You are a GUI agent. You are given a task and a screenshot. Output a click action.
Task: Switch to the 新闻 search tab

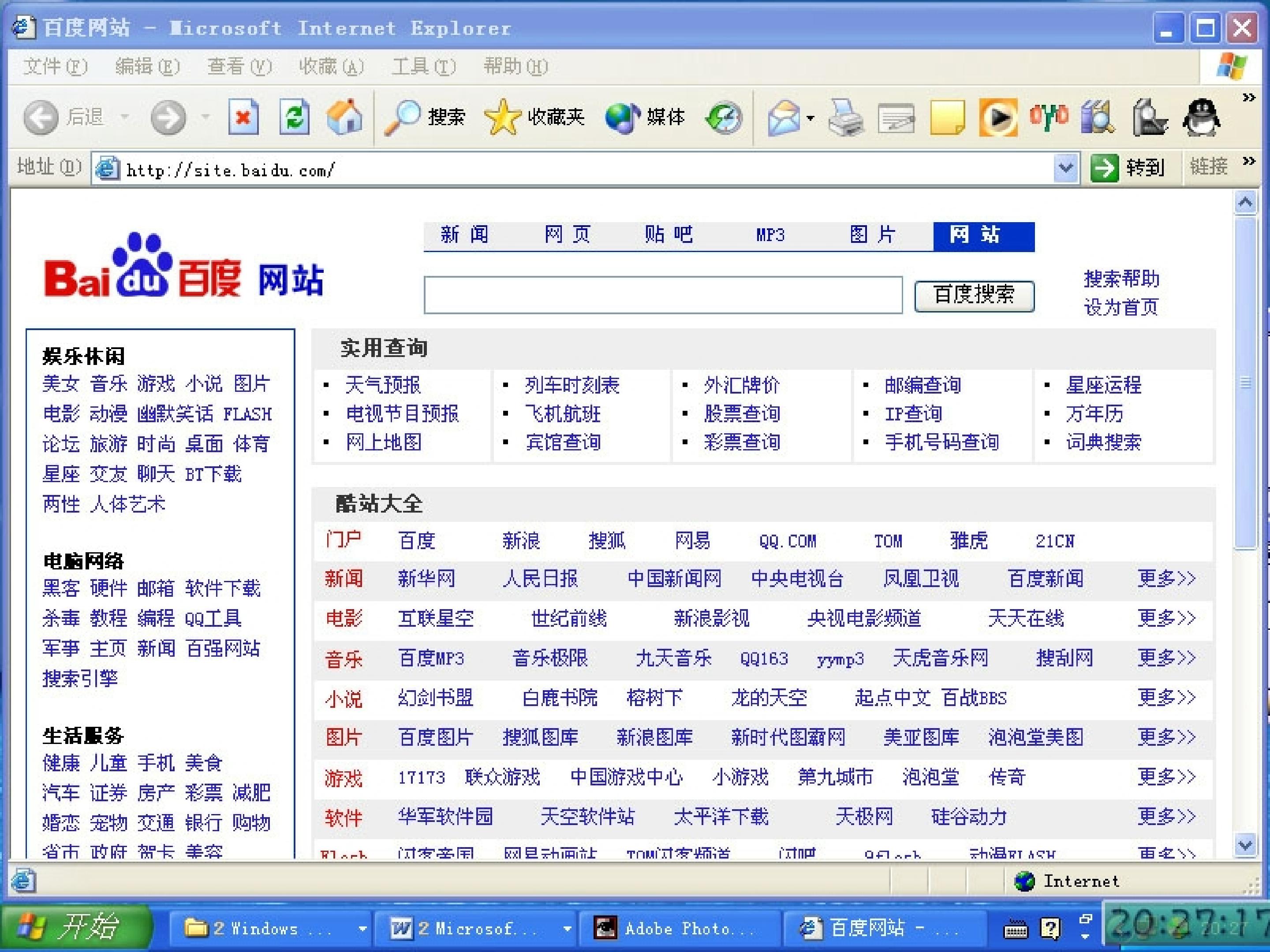464,235
